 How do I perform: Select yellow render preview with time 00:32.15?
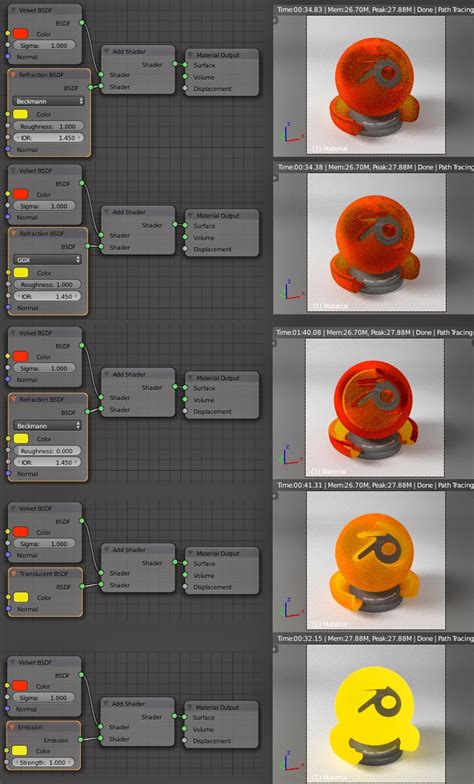tap(376, 714)
